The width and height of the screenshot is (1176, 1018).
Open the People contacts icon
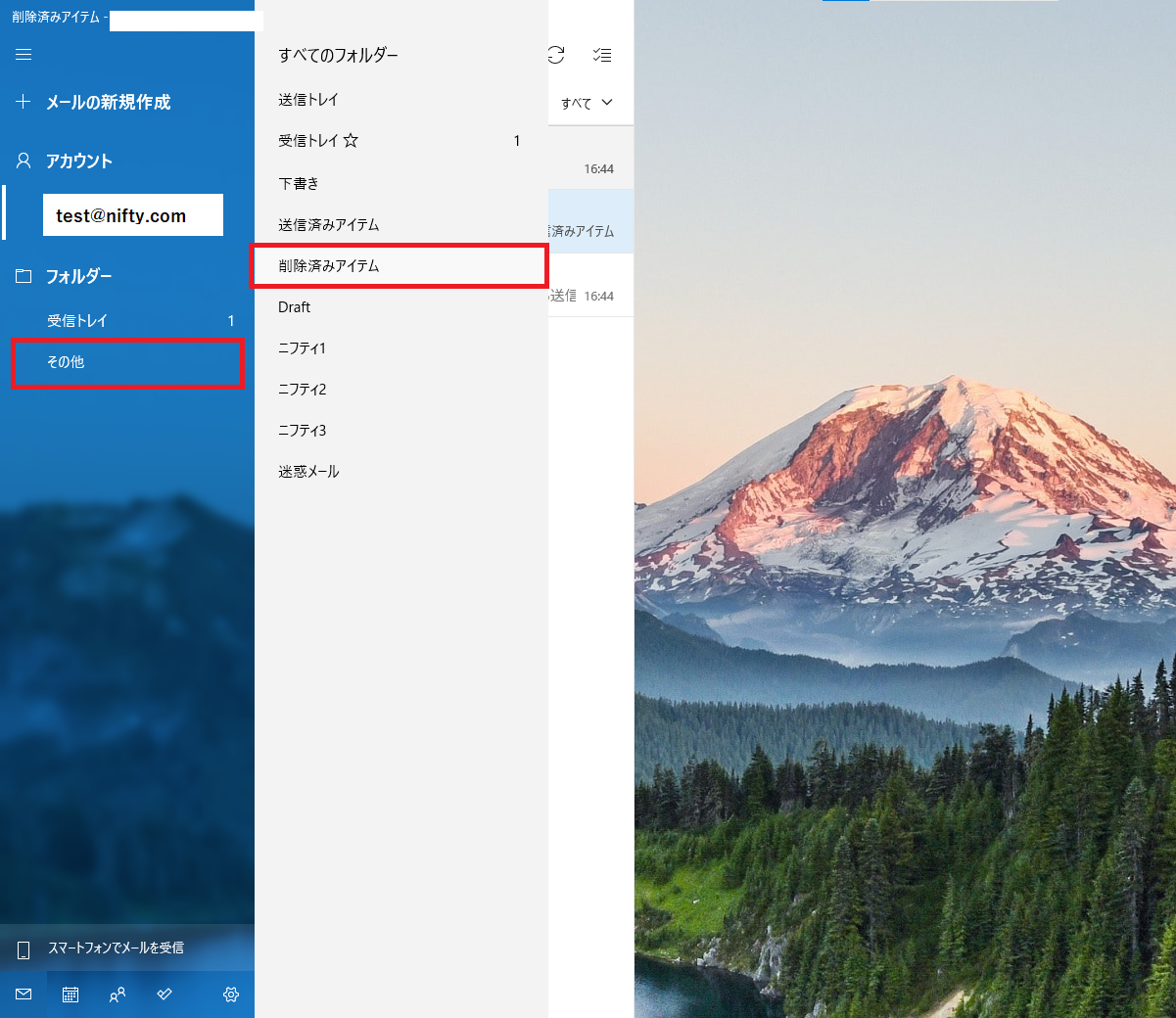(118, 995)
